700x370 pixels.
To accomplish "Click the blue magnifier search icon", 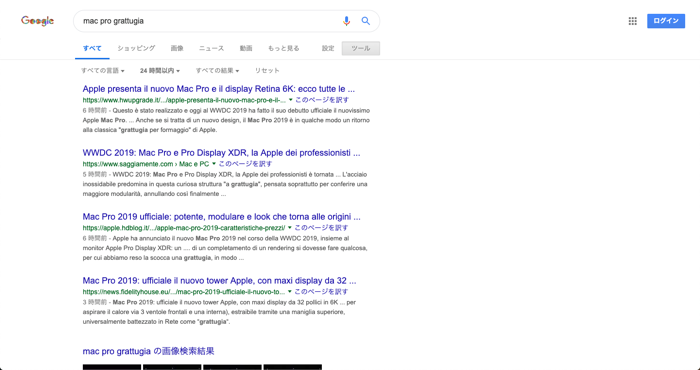I will (x=366, y=21).
